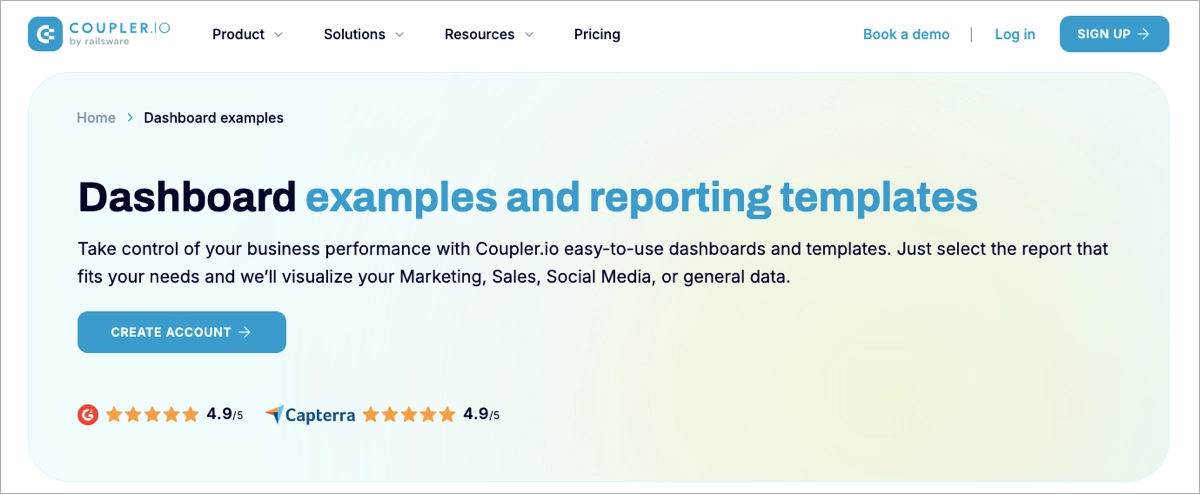
Task: Click the G2 five-star rating
Action: [x=152, y=414]
